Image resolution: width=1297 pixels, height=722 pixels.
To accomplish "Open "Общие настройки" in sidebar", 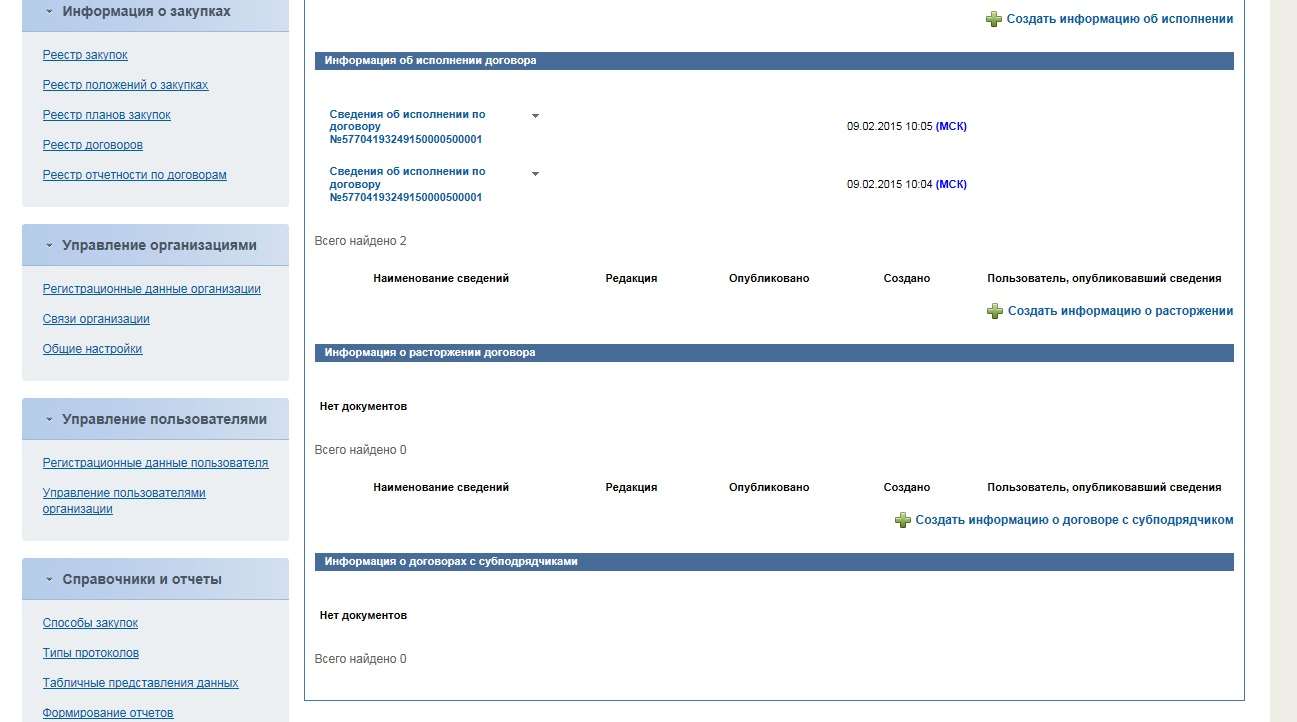I will click(92, 349).
